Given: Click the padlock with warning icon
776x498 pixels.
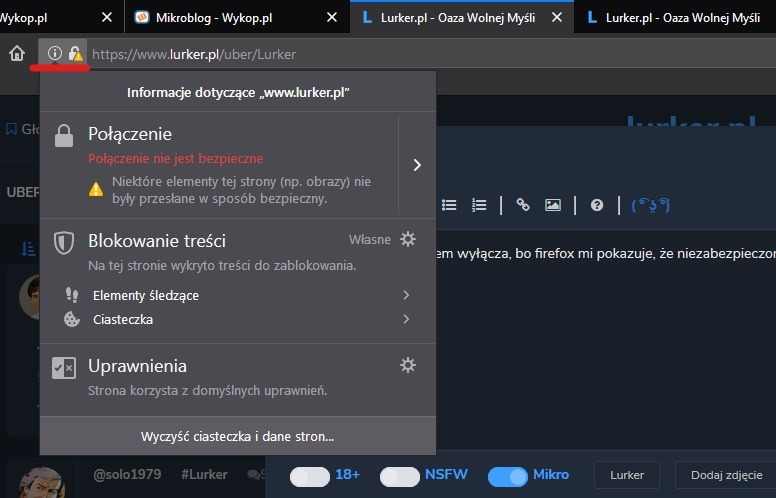Looking at the screenshot, I should 75,53.
